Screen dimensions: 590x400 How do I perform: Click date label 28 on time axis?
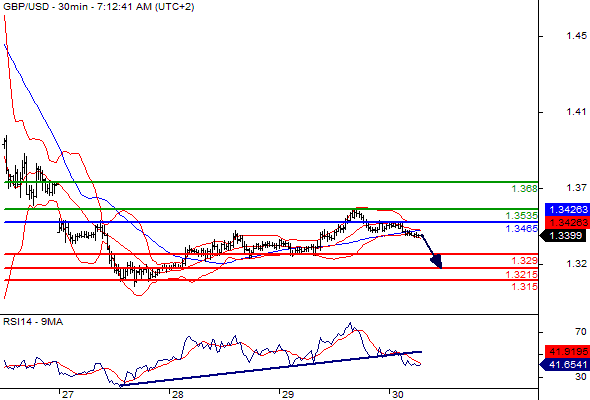[x=178, y=394]
